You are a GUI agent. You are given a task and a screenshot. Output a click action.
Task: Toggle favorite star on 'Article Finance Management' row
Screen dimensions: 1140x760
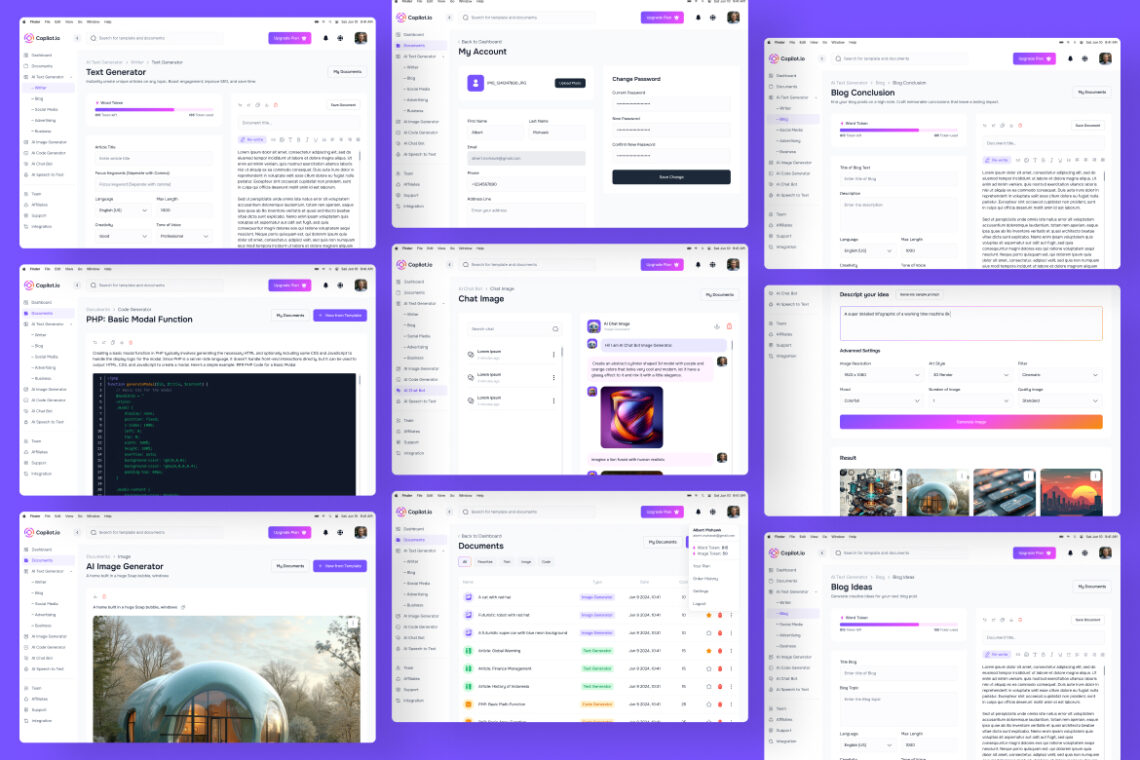(x=708, y=668)
